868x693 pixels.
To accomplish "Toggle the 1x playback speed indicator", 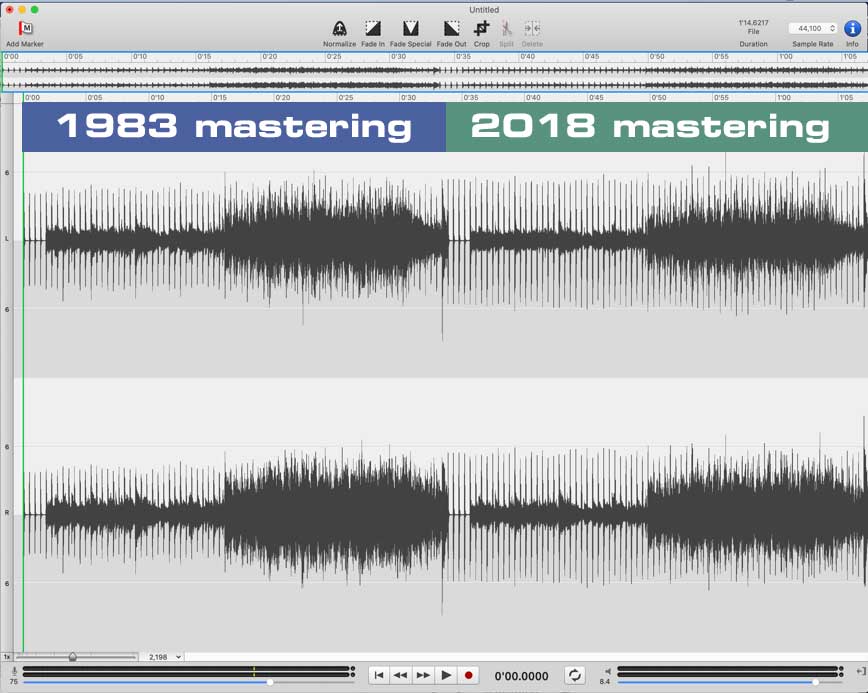I will click(8, 657).
